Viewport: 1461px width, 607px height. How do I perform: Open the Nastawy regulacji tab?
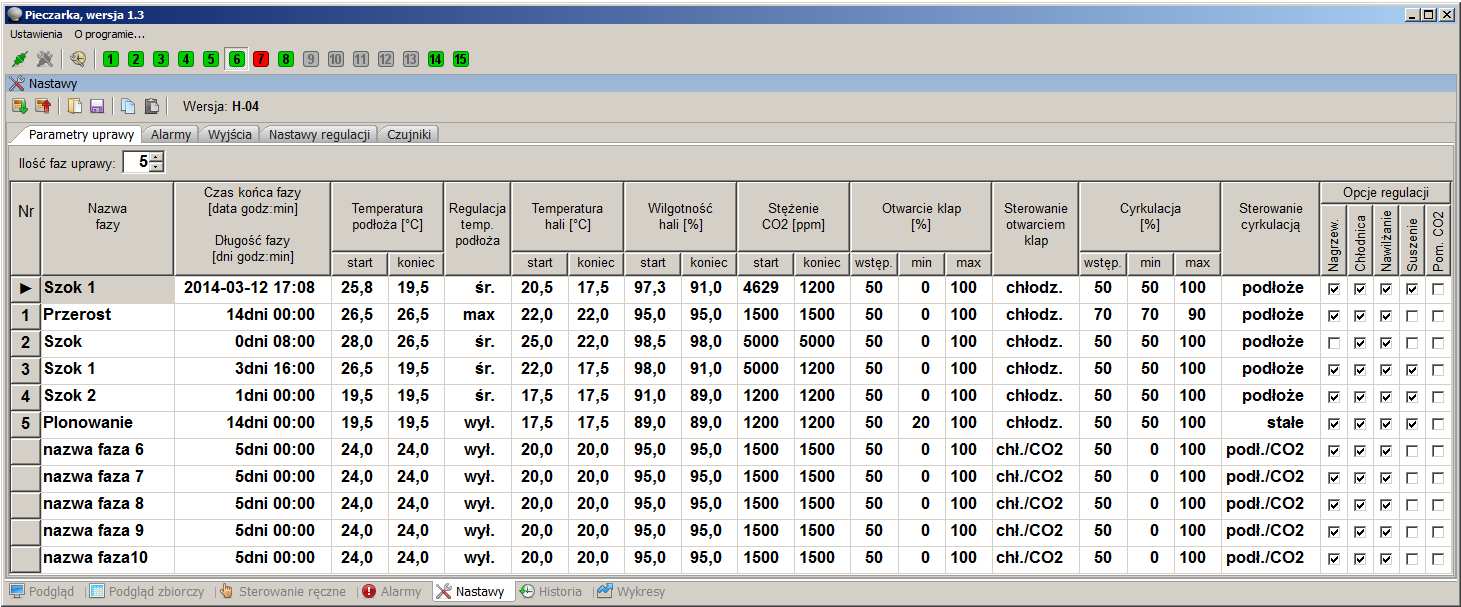(x=320, y=134)
